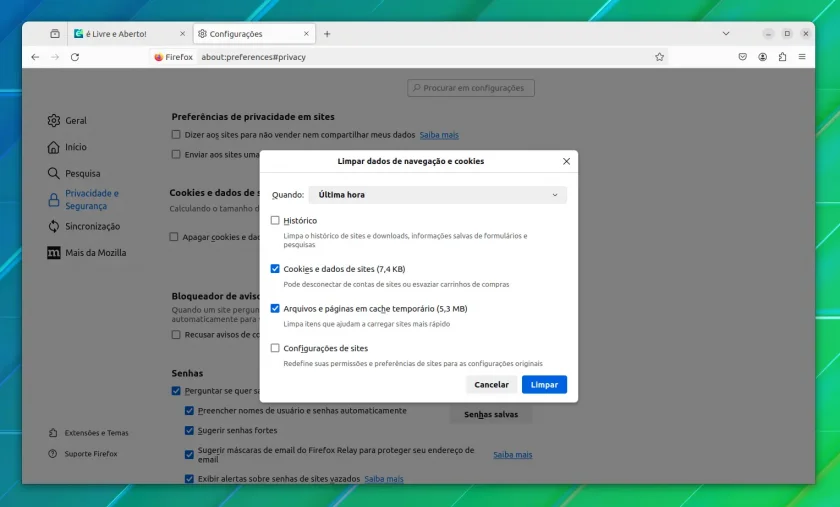The image size is (840, 507).
Task: Toggle the 'Enviar aos sites uma' checkbox
Action: tap(176, 154)
